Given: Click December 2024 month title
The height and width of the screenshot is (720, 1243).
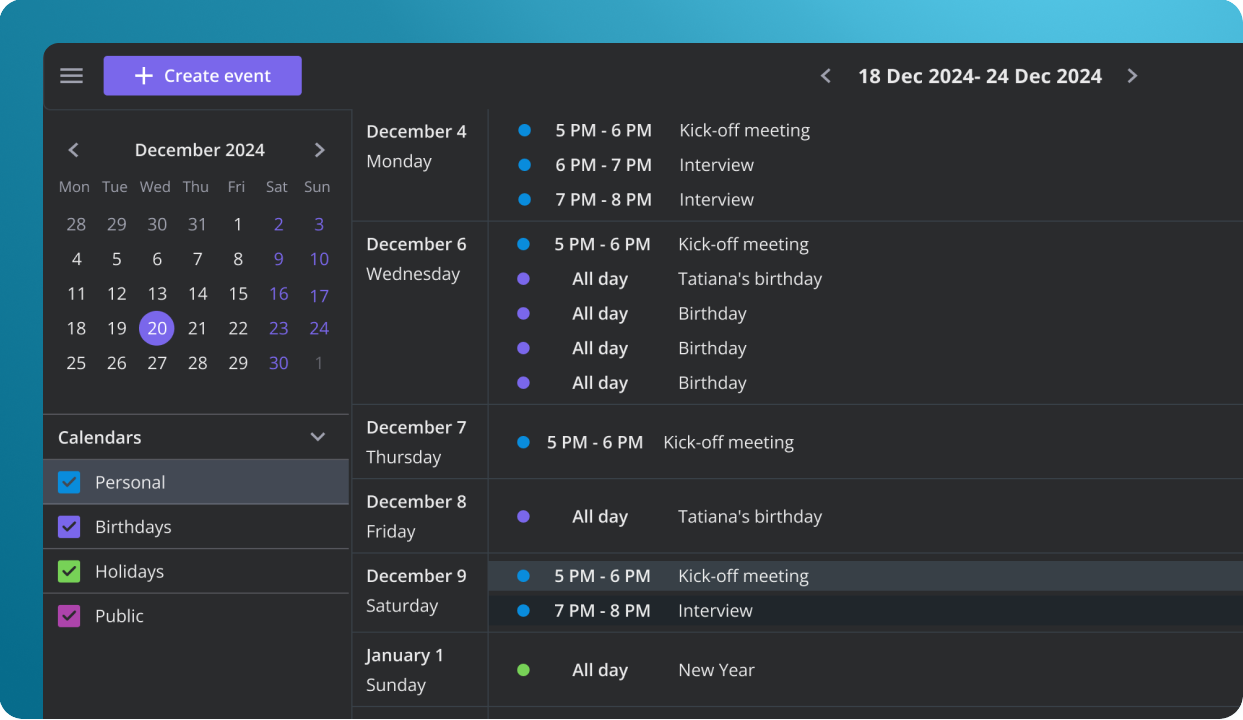Looking at the screenshot, I should (200, 150).
